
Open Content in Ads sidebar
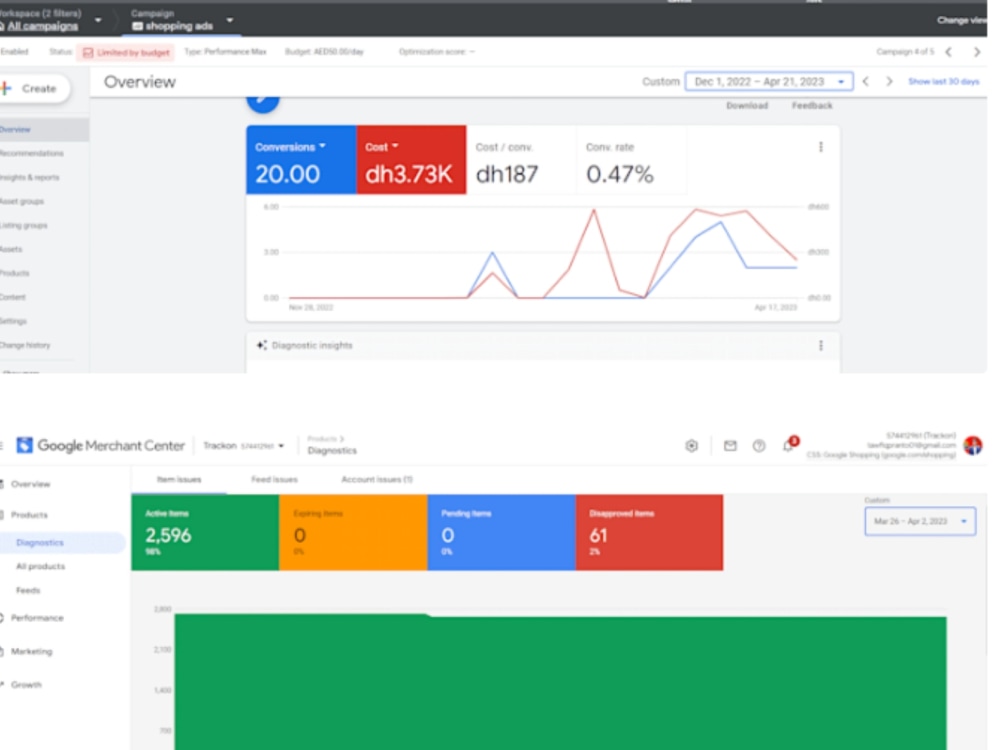pyautogui.click(x=13, y=297)
